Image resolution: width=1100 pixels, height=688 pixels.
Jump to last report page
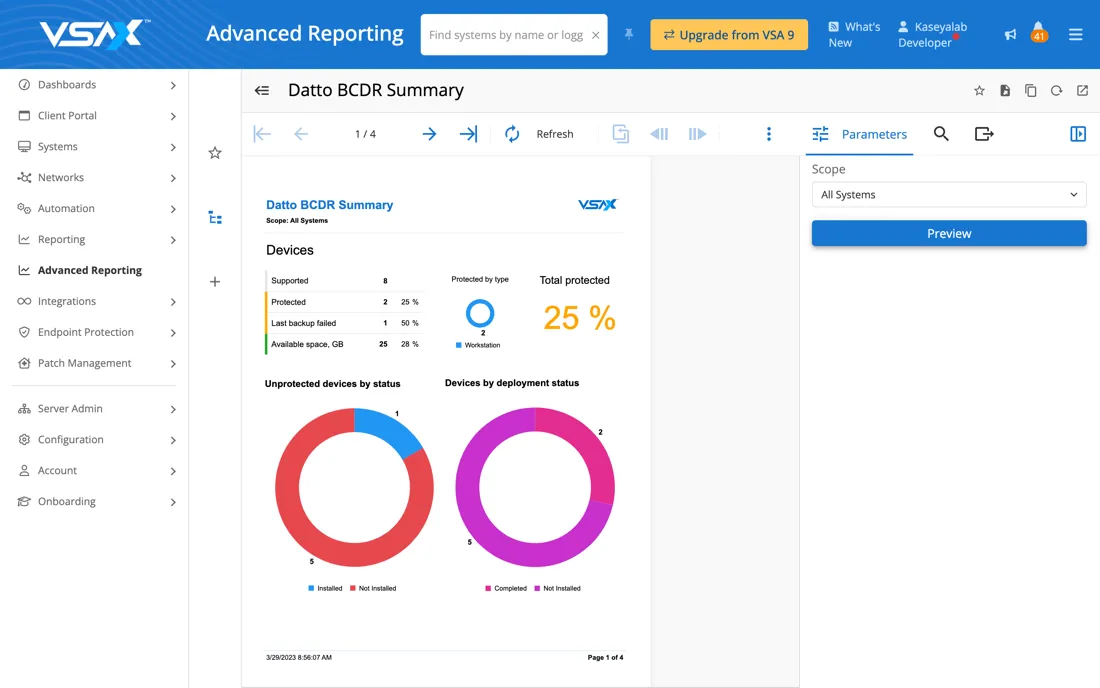point(468,134)
